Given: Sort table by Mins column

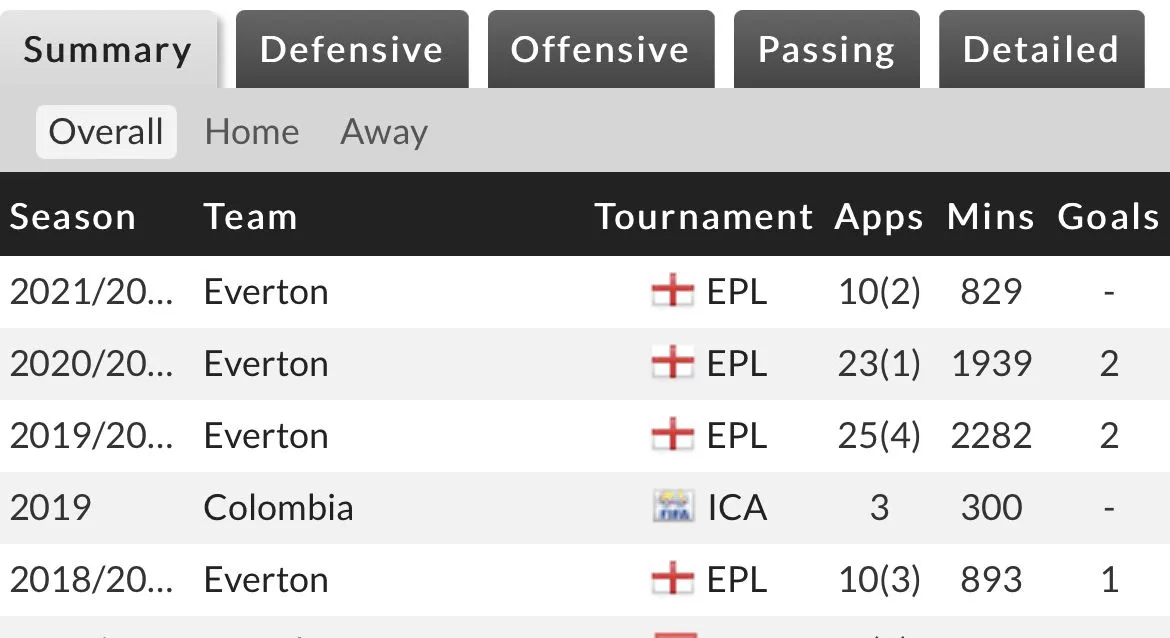Looking at the screenshot, I should pyautogui.click(x=991, y=217).
